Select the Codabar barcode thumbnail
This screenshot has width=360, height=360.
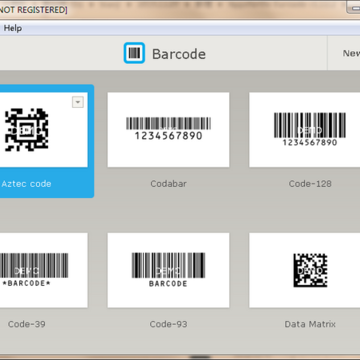[x=168, y=130]
